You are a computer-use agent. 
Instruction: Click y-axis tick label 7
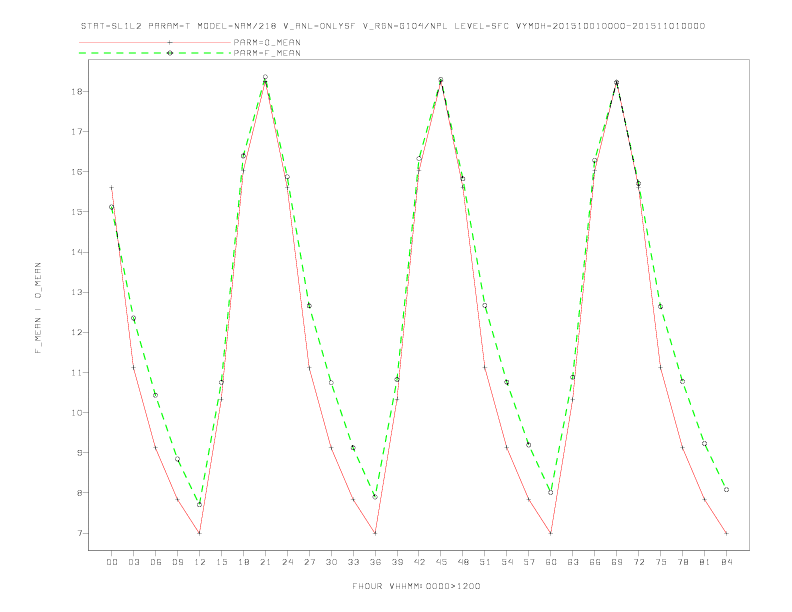coord(80,533)
